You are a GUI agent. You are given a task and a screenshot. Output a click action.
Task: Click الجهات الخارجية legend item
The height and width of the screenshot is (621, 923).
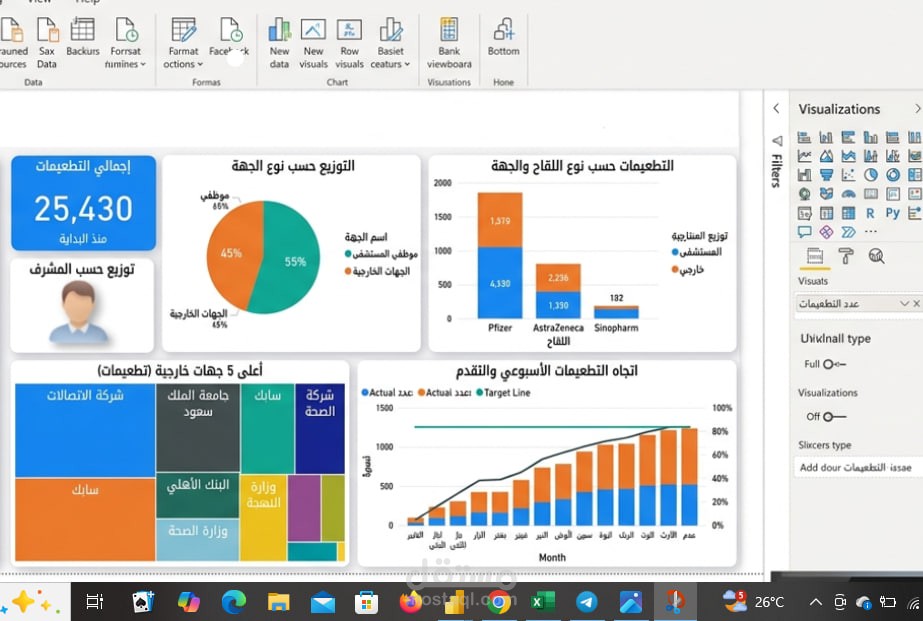tap(377, 271)
